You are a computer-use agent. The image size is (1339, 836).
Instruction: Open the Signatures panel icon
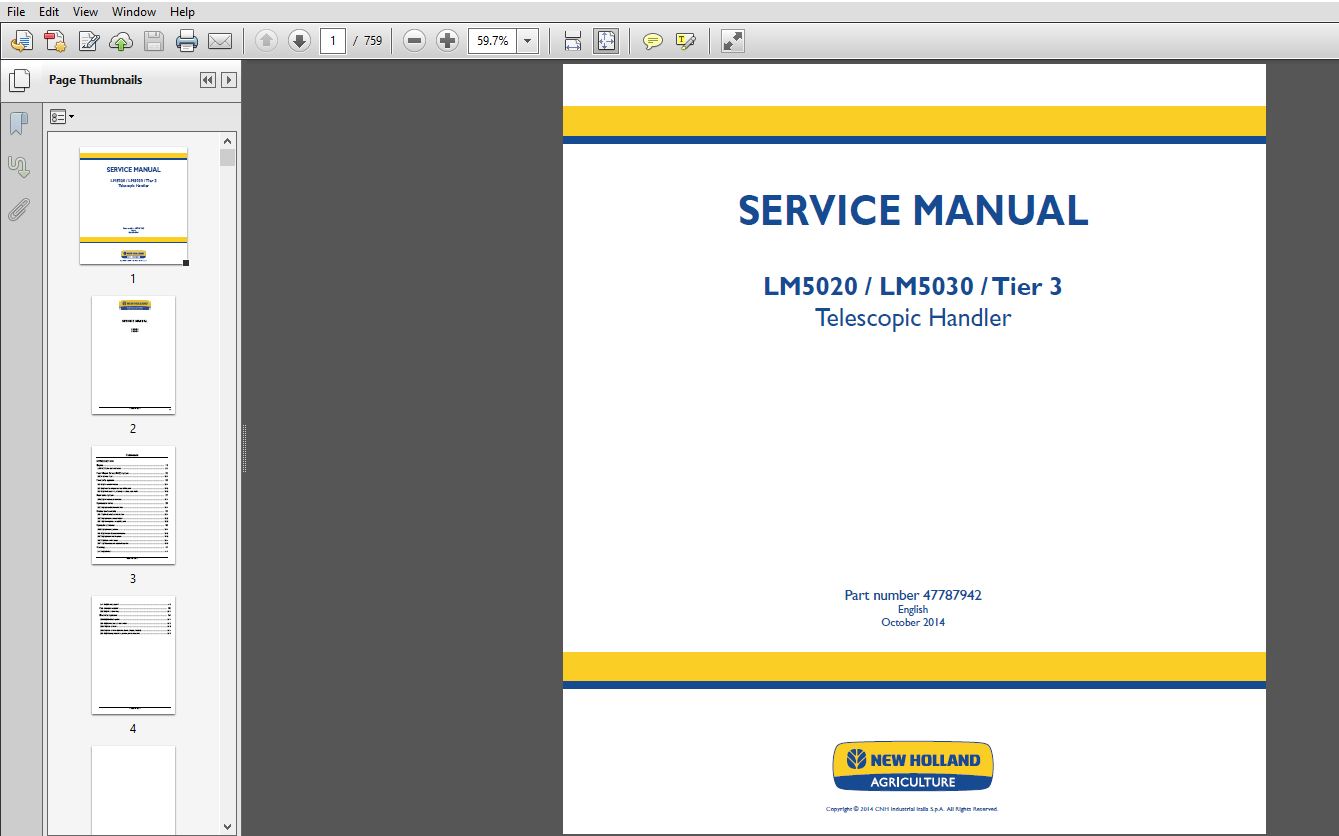pyautogui.click(x=19, y=166)
